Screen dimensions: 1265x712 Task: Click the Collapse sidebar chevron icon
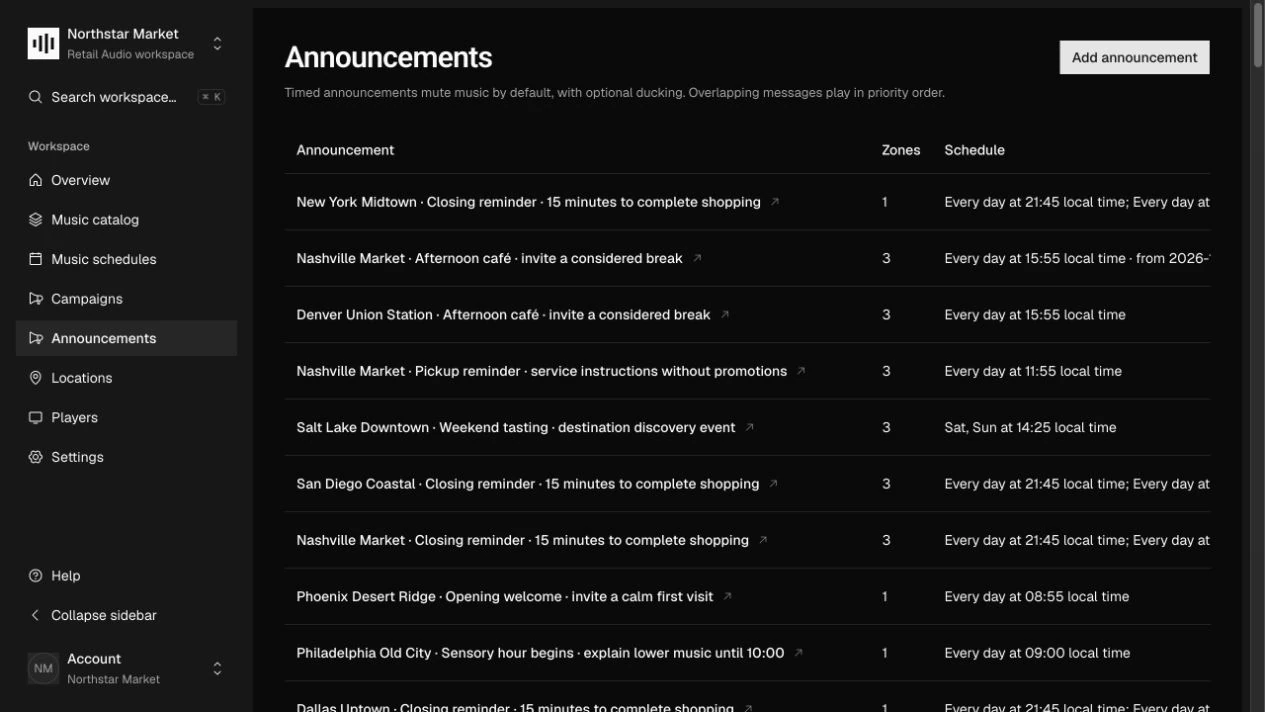coord(36,615)
